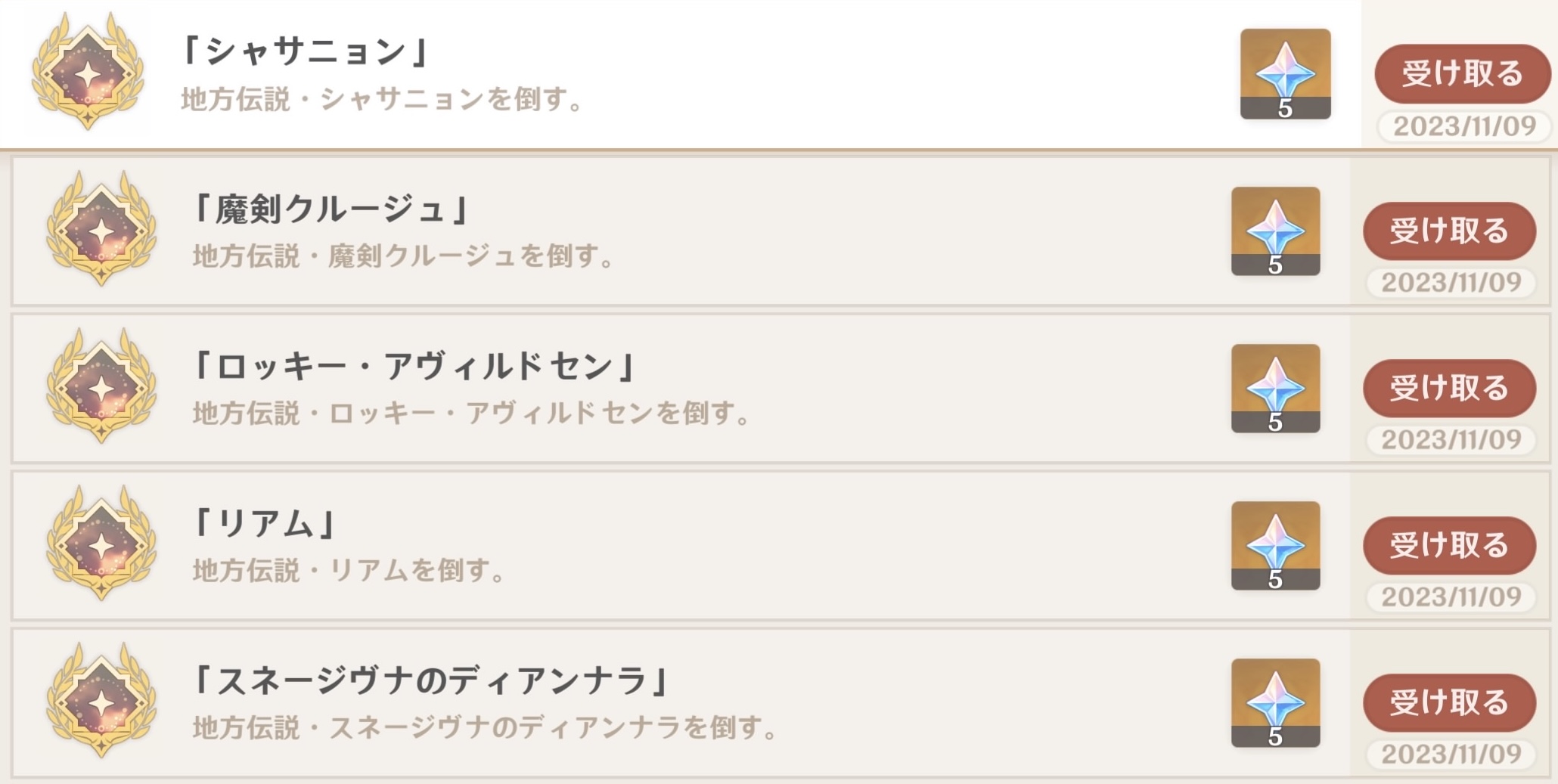The height and width of the screenshot is (784, 1558).
Task: Click the achievement badge for ロッキー・アヴィルドセン
Action: pos(101,387)
